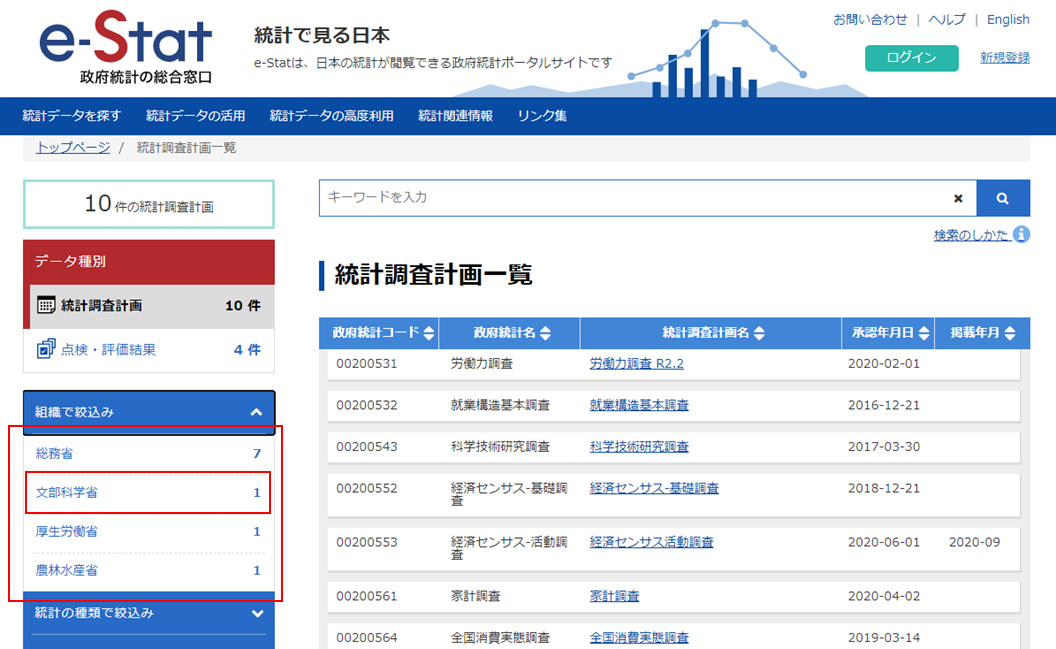1056x649 pixels.
Task: Sort by 承認年月日 column arrows
Action: coord(924,334)
